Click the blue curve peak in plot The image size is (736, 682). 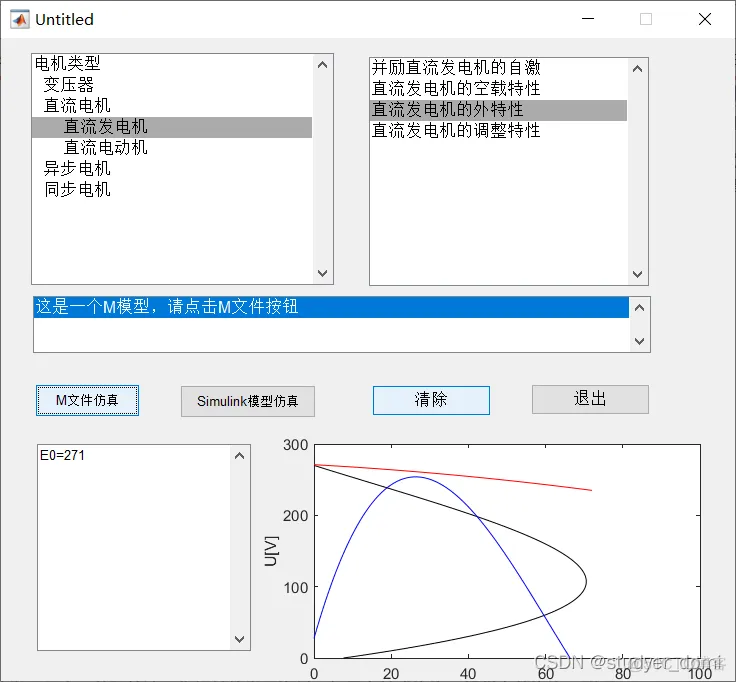(416, 477)
